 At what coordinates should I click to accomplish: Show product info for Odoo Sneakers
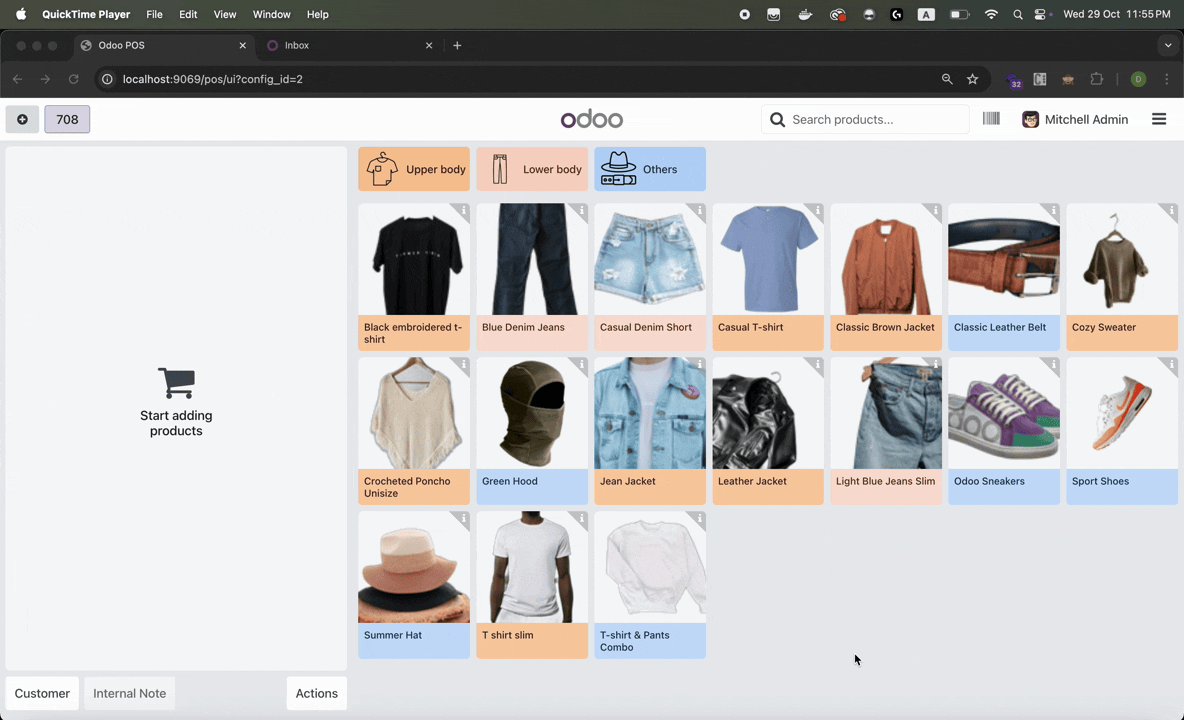pos(1053,364)
